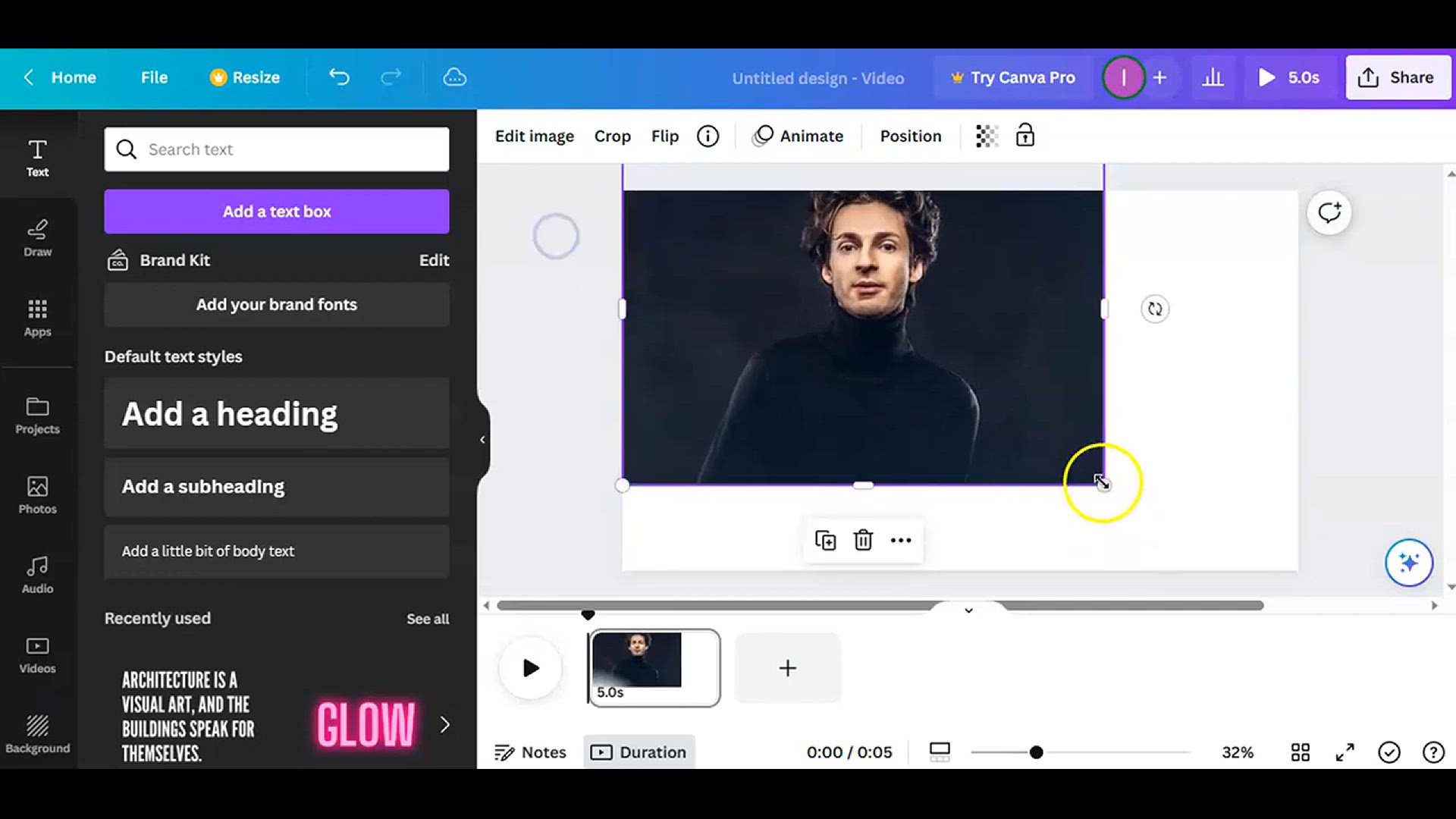Open the Resize option

[x=245, y=77]
